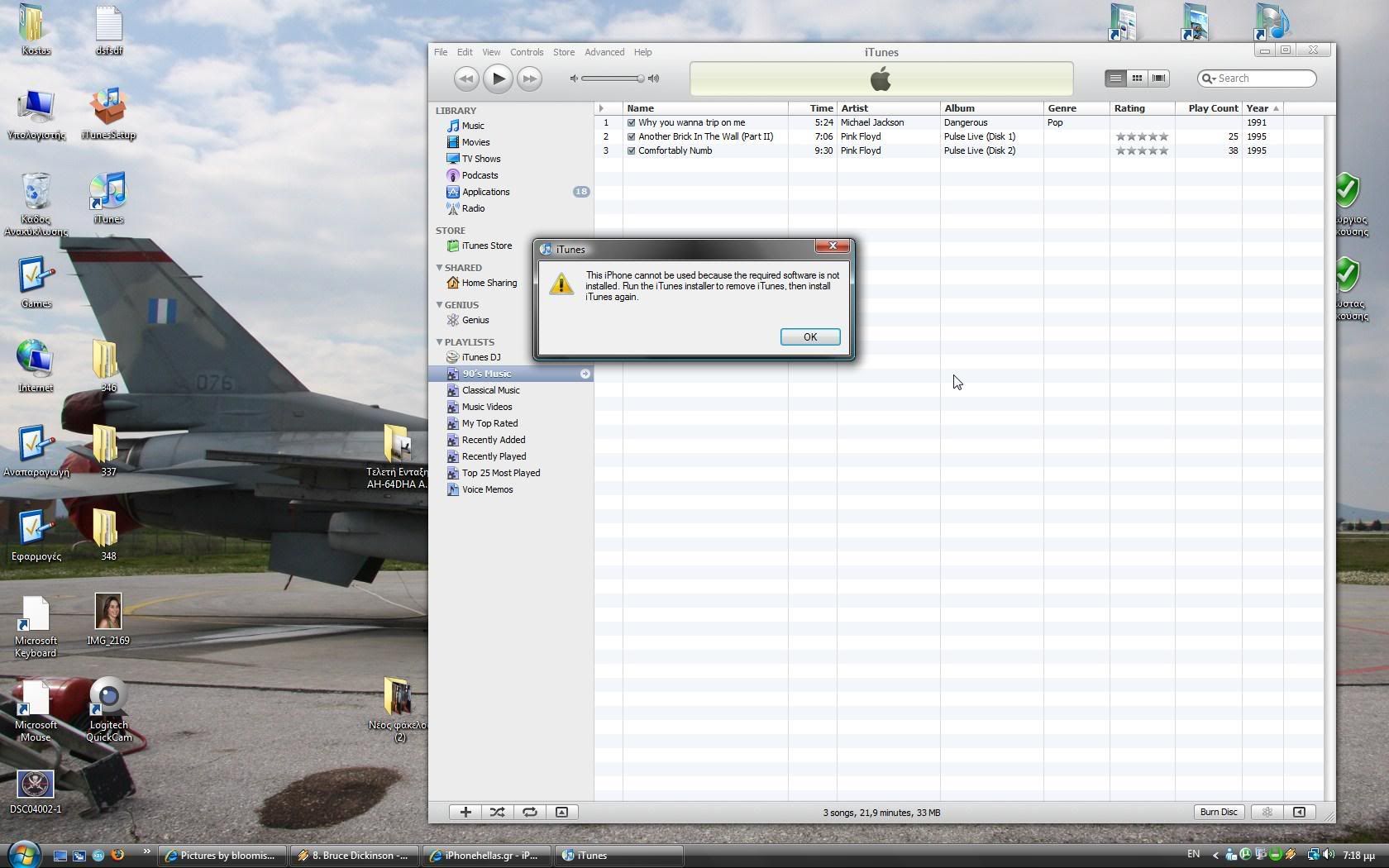Click the add playlist plus button
This screenshot has height=868, width=1389.
[465, 813]
